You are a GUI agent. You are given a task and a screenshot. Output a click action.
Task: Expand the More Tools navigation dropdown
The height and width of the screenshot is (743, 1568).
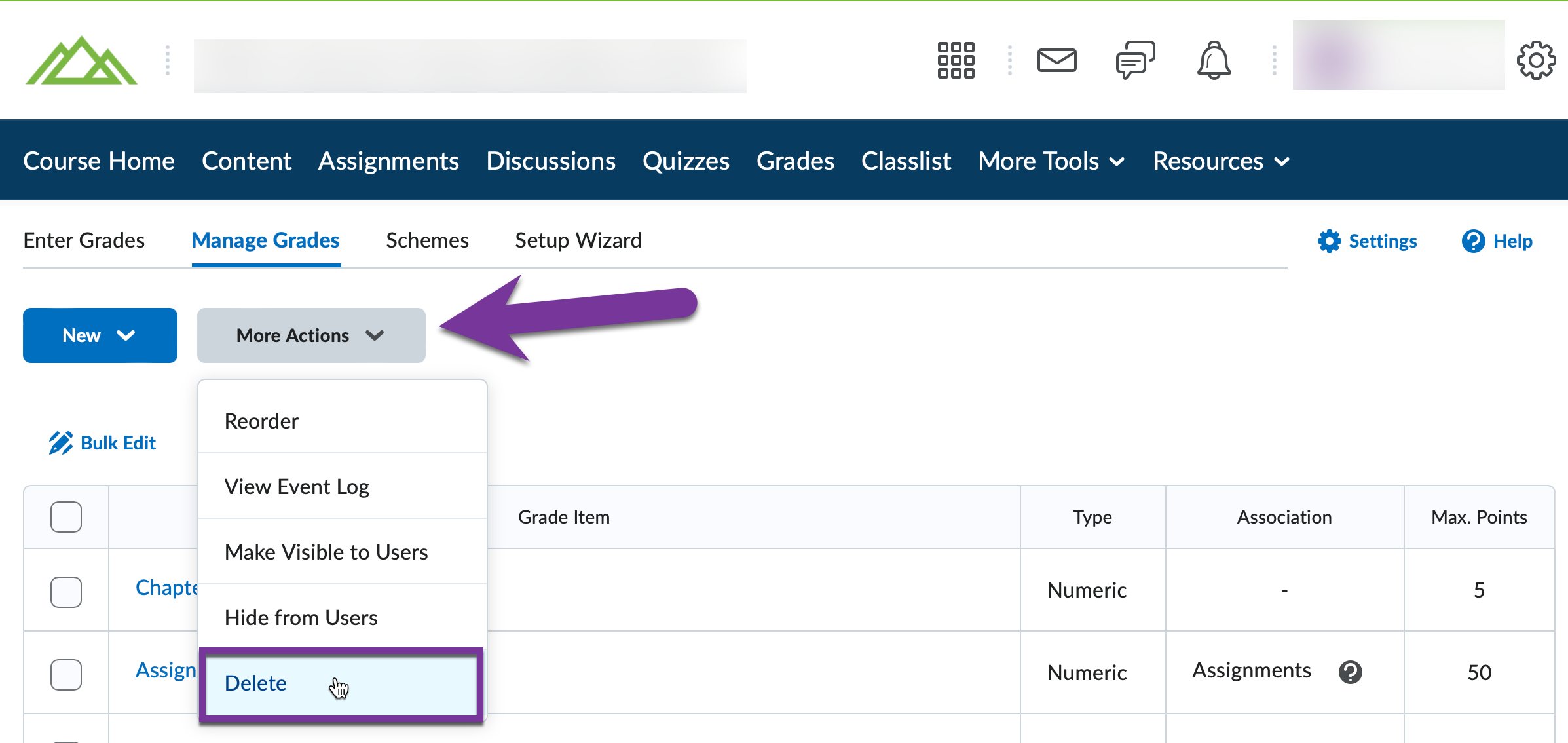pos(1051,161)
